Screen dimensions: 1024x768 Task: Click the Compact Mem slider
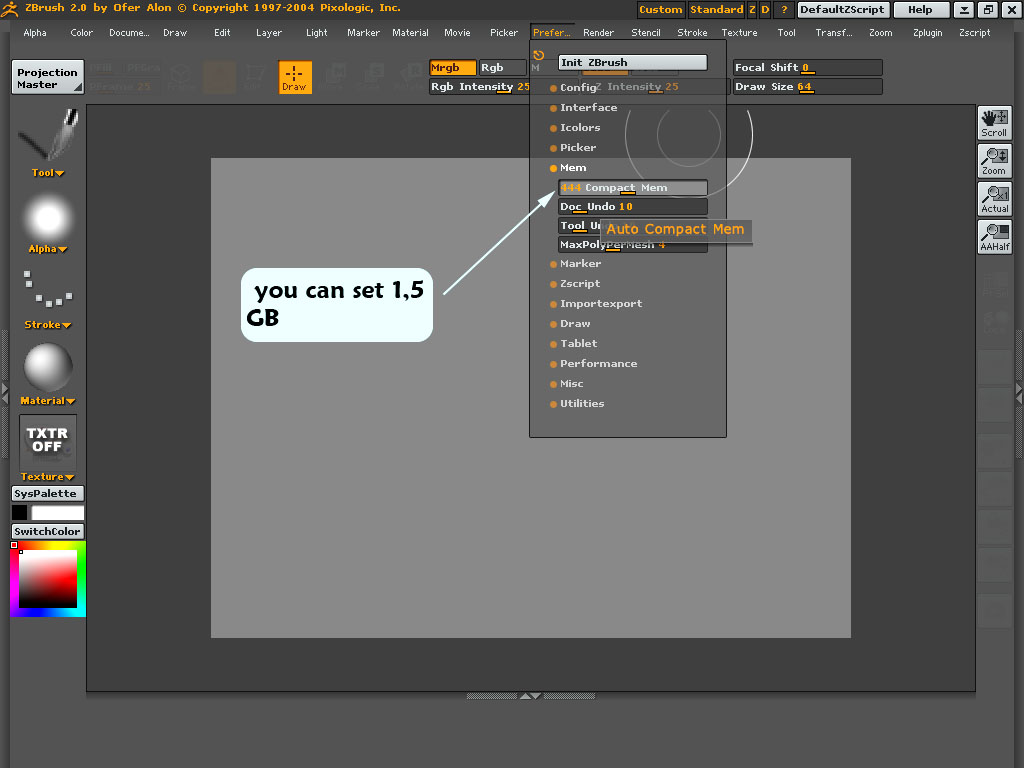(633, 188)
